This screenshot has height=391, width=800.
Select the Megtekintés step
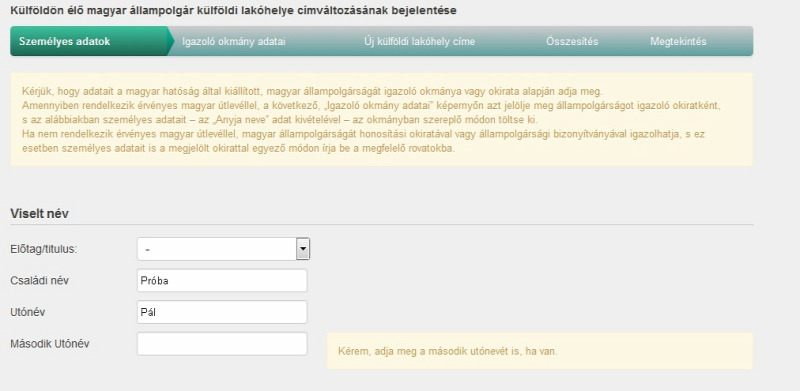point(678,41)
